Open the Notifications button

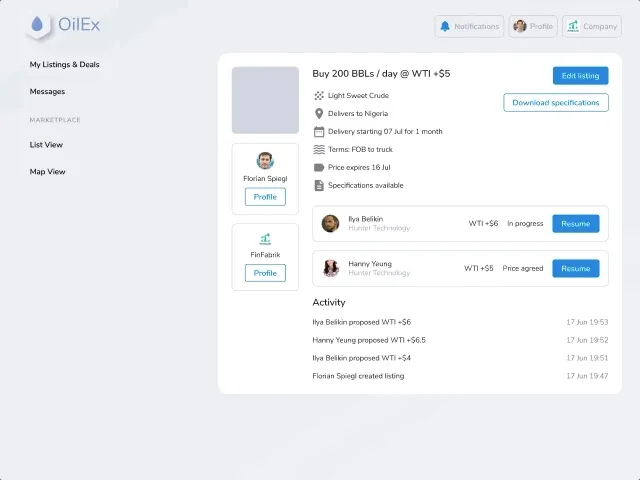(469, 27)
